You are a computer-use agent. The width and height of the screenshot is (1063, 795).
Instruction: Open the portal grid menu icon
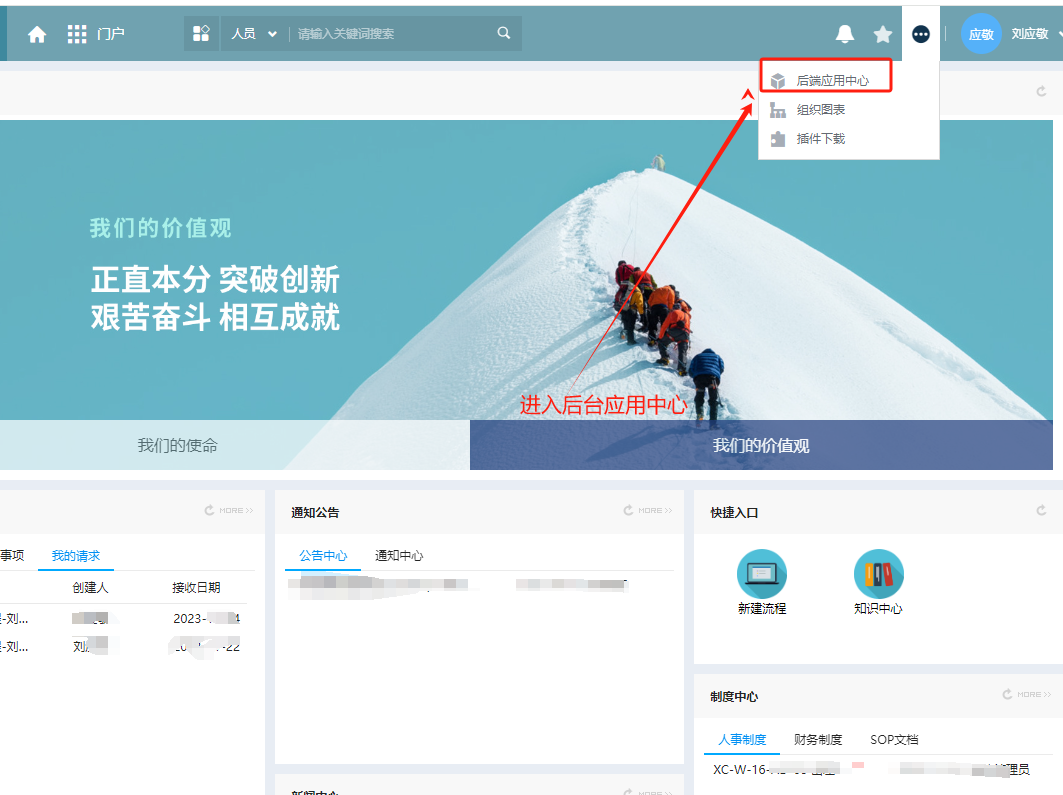(x=77, y=34)
